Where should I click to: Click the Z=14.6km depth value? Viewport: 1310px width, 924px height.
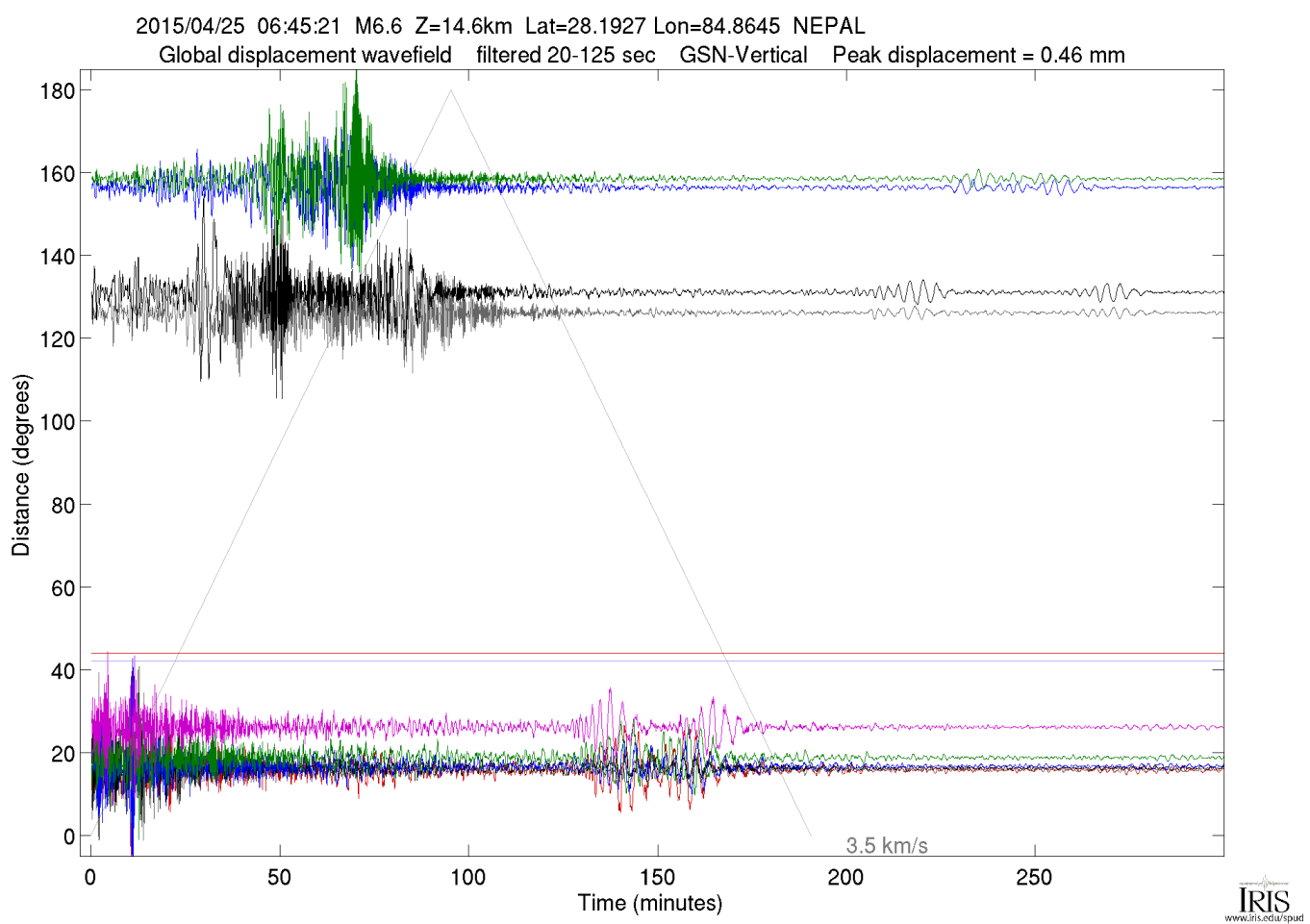pyautogui.click(x=463, y=26)
